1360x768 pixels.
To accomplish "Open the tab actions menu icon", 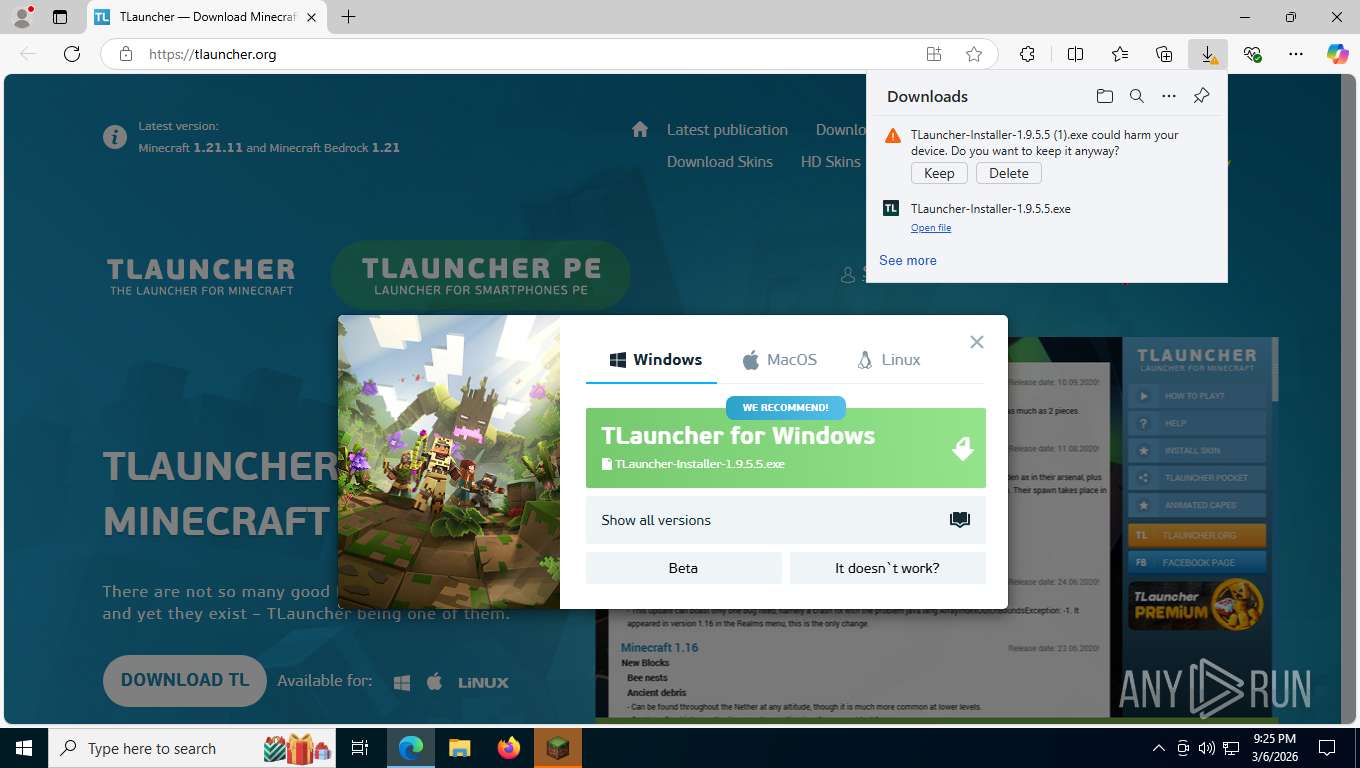I will [x=60, y=17].
